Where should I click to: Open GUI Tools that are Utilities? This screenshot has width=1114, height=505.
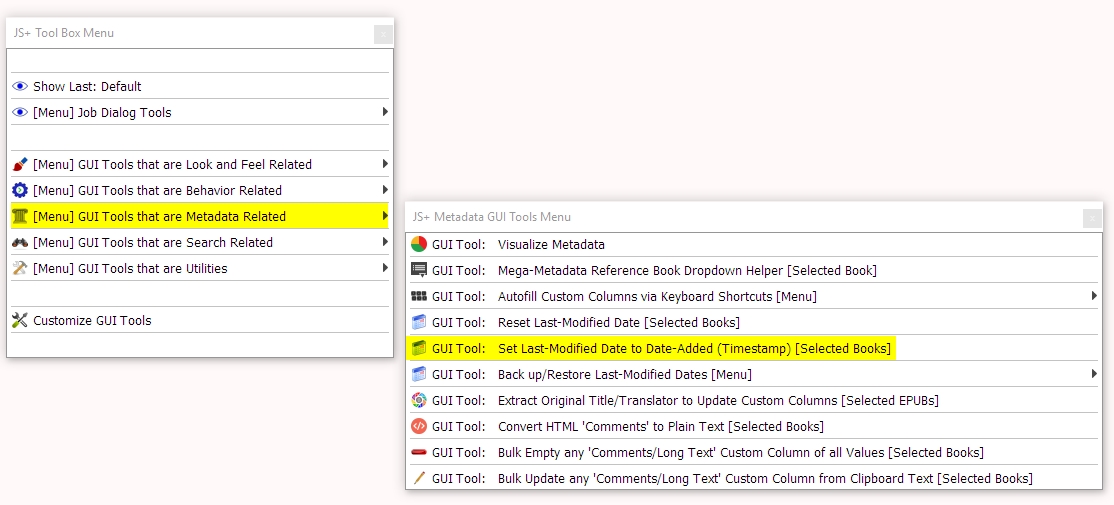pos(200,268)
